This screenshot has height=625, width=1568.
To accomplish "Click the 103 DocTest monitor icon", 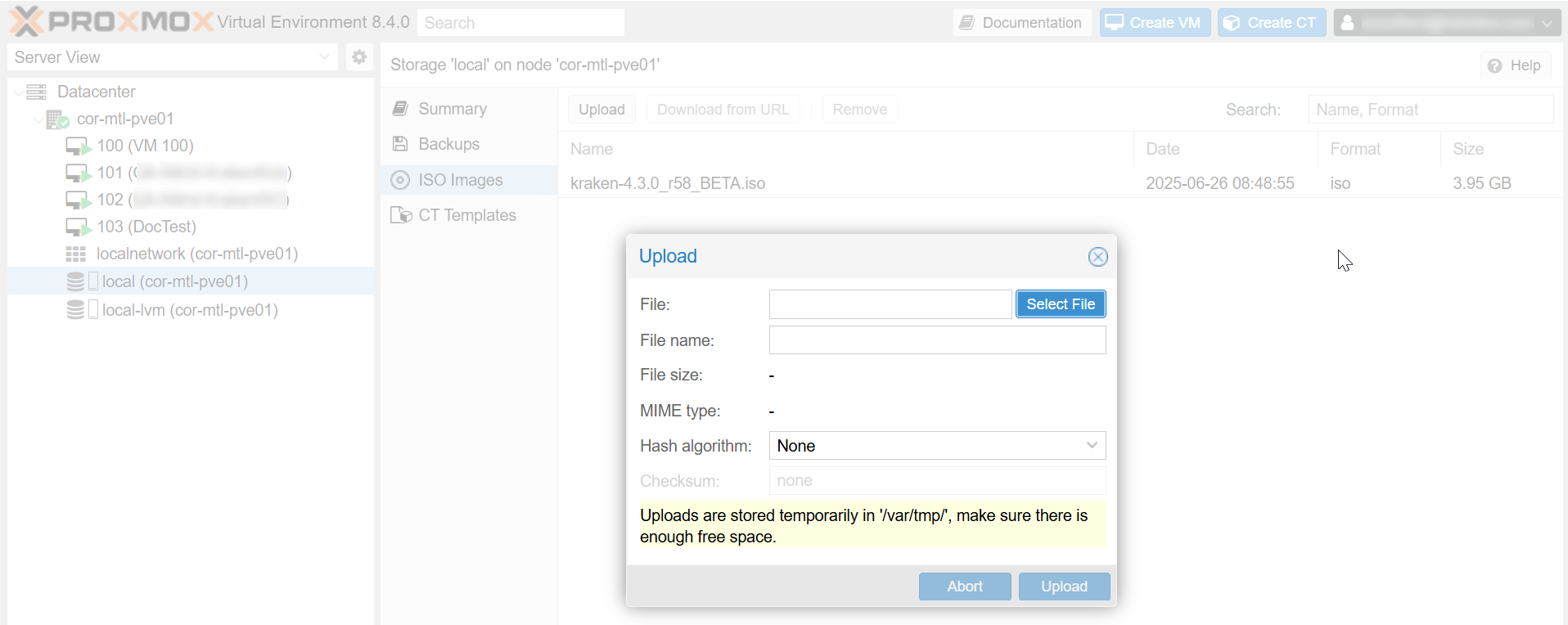I will point(78,227).
